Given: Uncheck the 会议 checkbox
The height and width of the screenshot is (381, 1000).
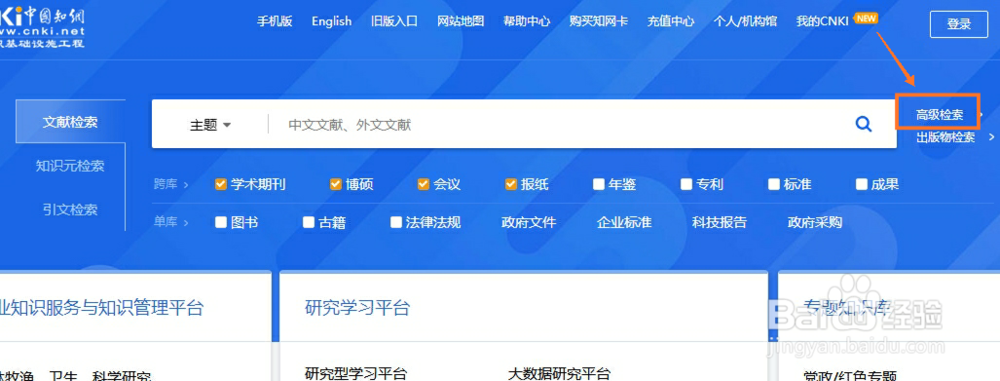Looking at the screenshot, I should click(423, 184).
